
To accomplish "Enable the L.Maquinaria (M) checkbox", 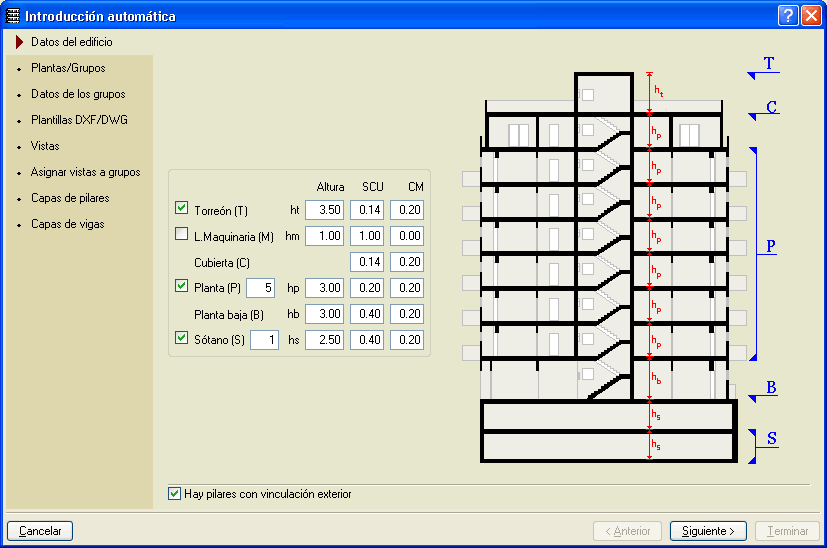I will click(x=181, y=235).
